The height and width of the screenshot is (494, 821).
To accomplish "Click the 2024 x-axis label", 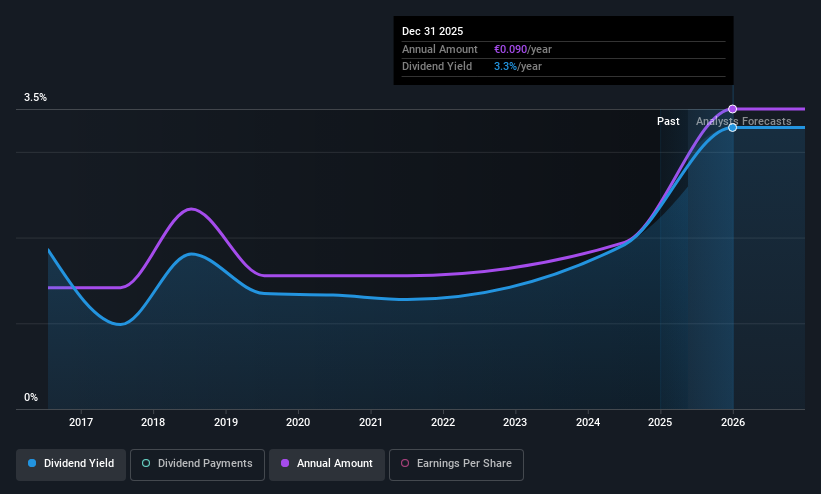I will [588, 422].
